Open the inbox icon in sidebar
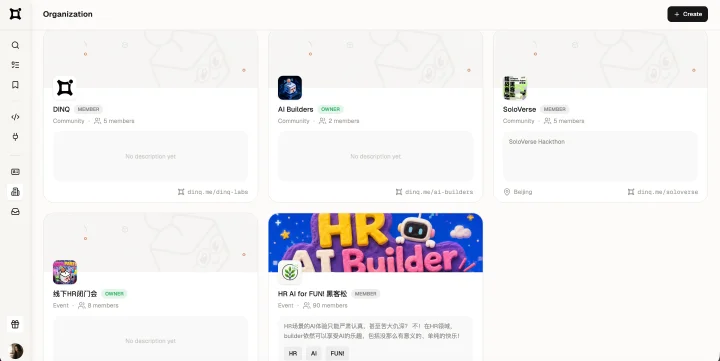 point(15,212)
